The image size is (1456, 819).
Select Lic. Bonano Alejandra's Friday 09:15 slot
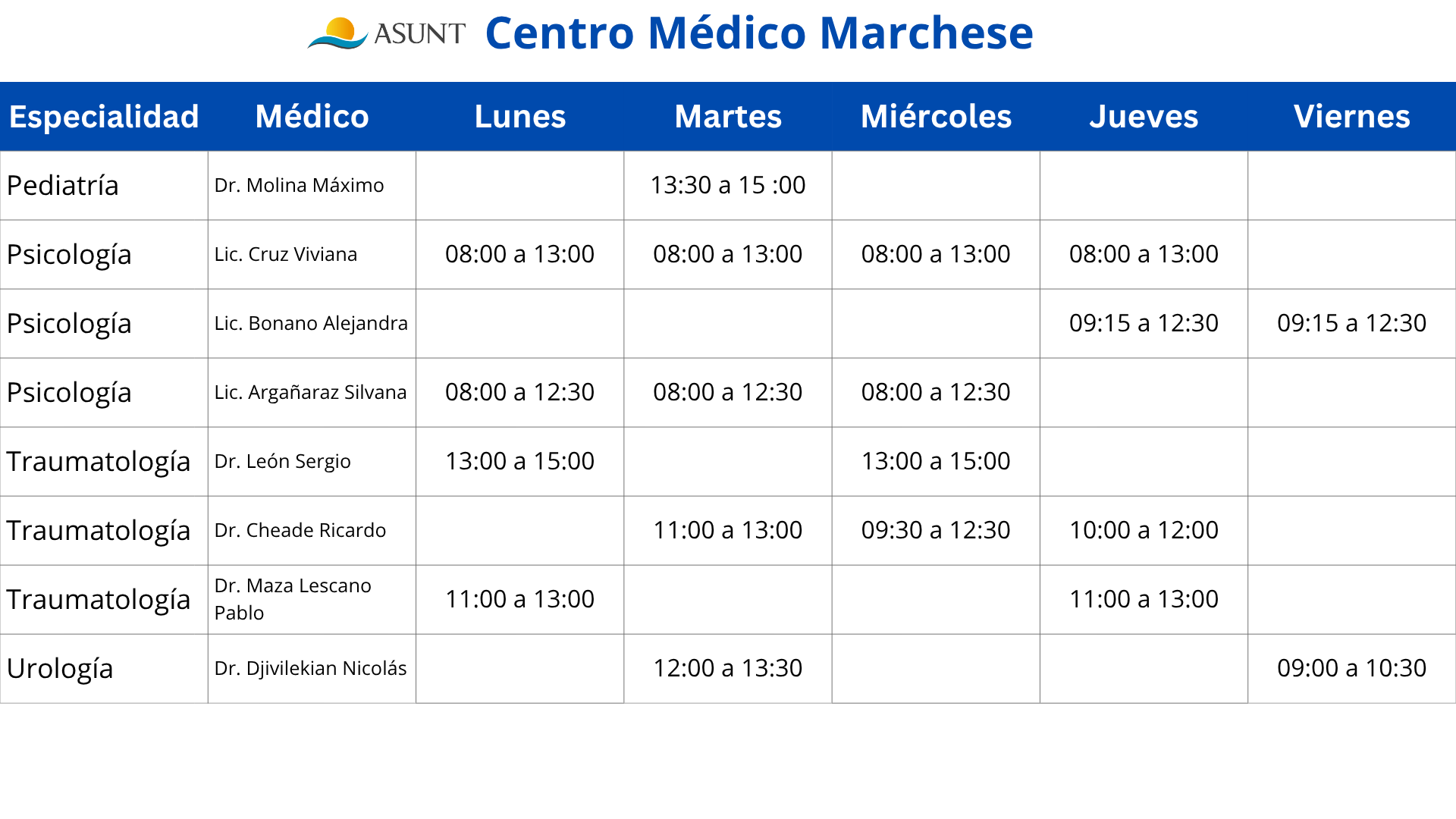1352,324
